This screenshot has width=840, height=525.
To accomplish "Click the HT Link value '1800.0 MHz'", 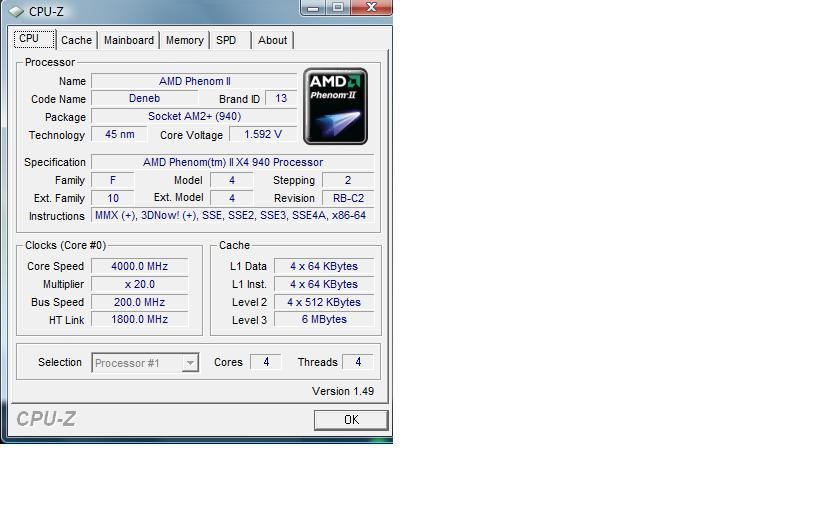I will pyautogui.click(x=139, y=319).
